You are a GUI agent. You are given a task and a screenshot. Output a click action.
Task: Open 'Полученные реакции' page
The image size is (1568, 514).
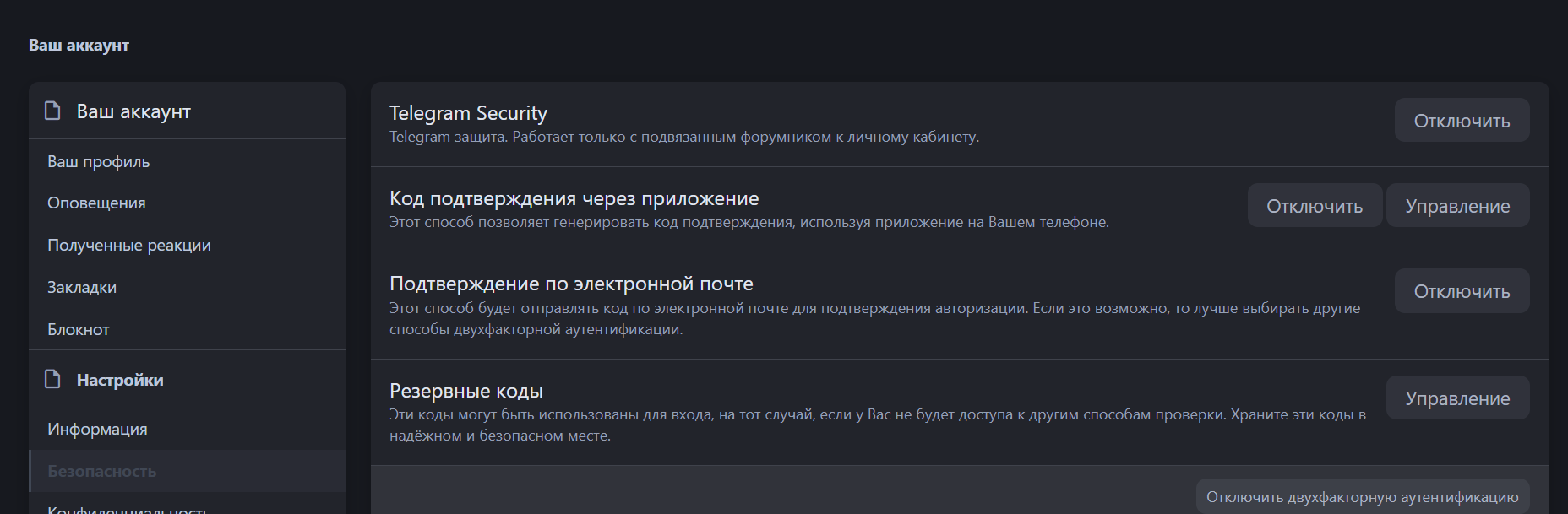pyautogui.click(x=128, y=246)
